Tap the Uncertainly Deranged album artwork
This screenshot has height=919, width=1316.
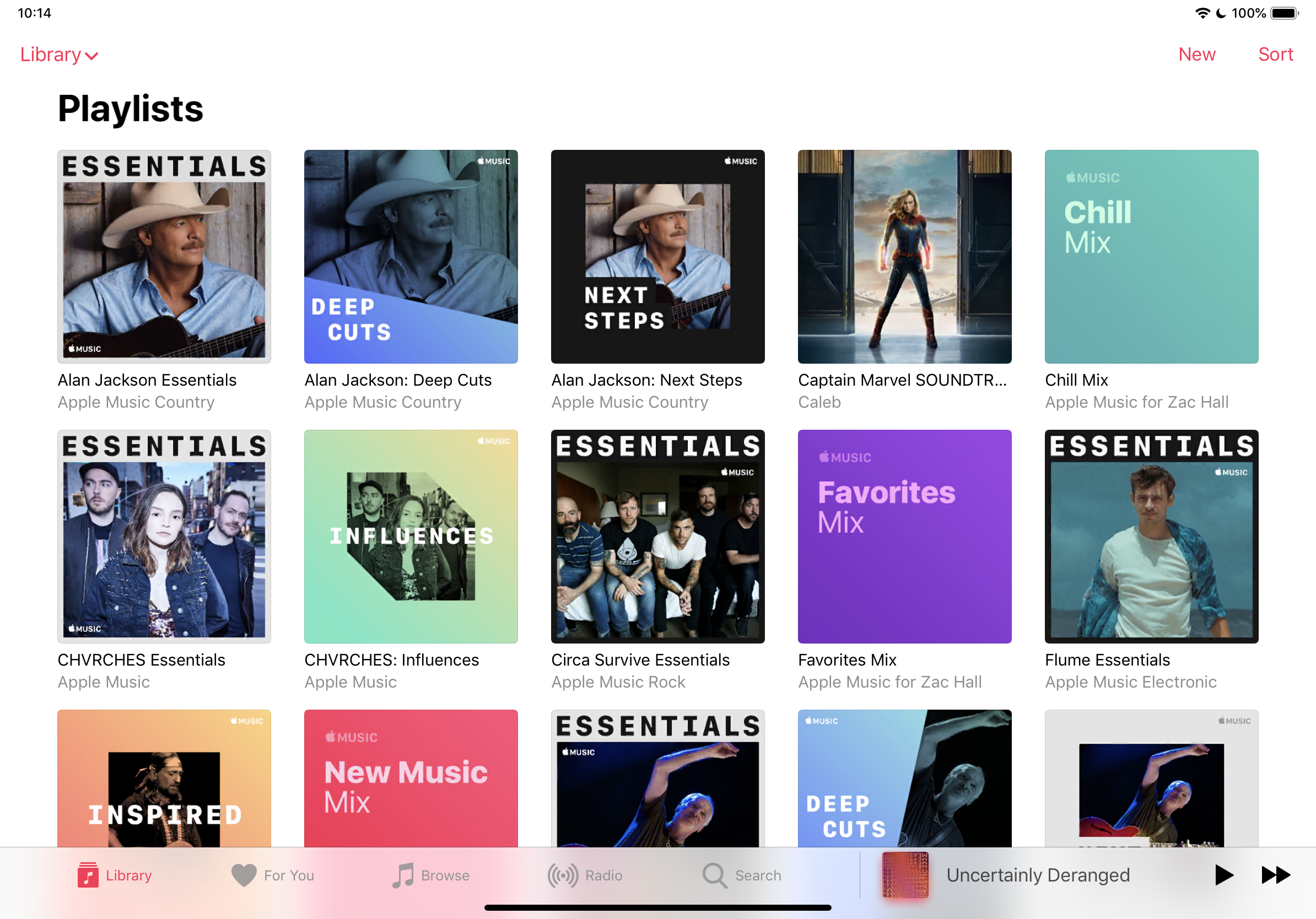[x=904, y=875]
